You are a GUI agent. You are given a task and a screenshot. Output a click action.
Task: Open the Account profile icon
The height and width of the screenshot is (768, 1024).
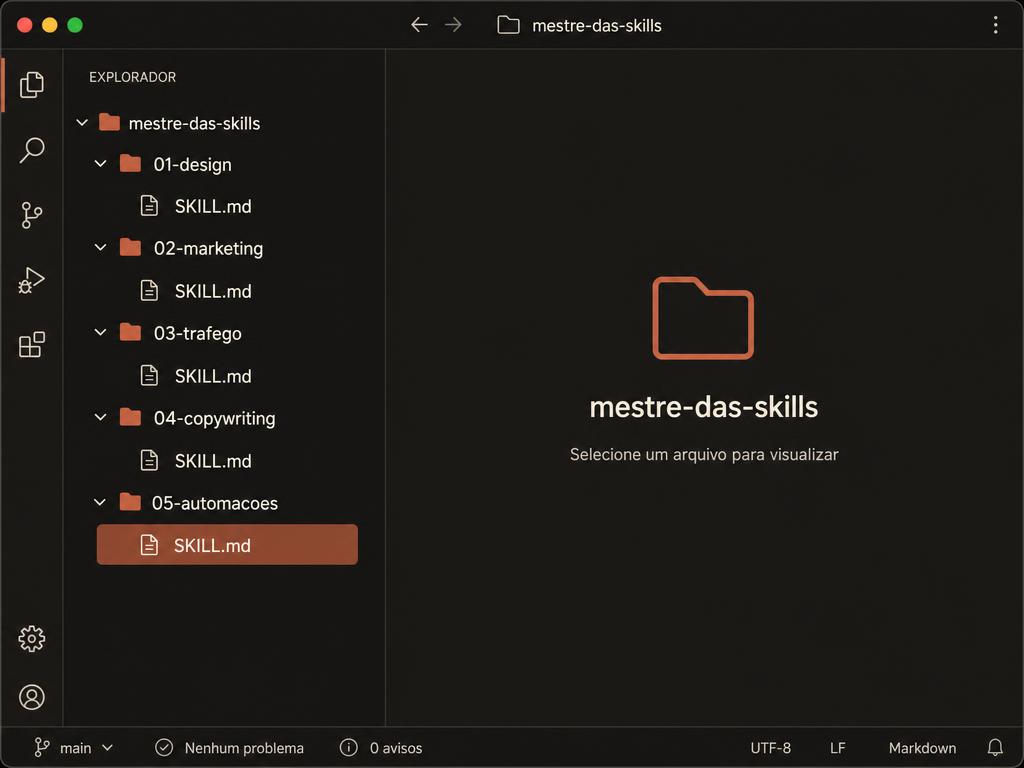tap(31, 697)
